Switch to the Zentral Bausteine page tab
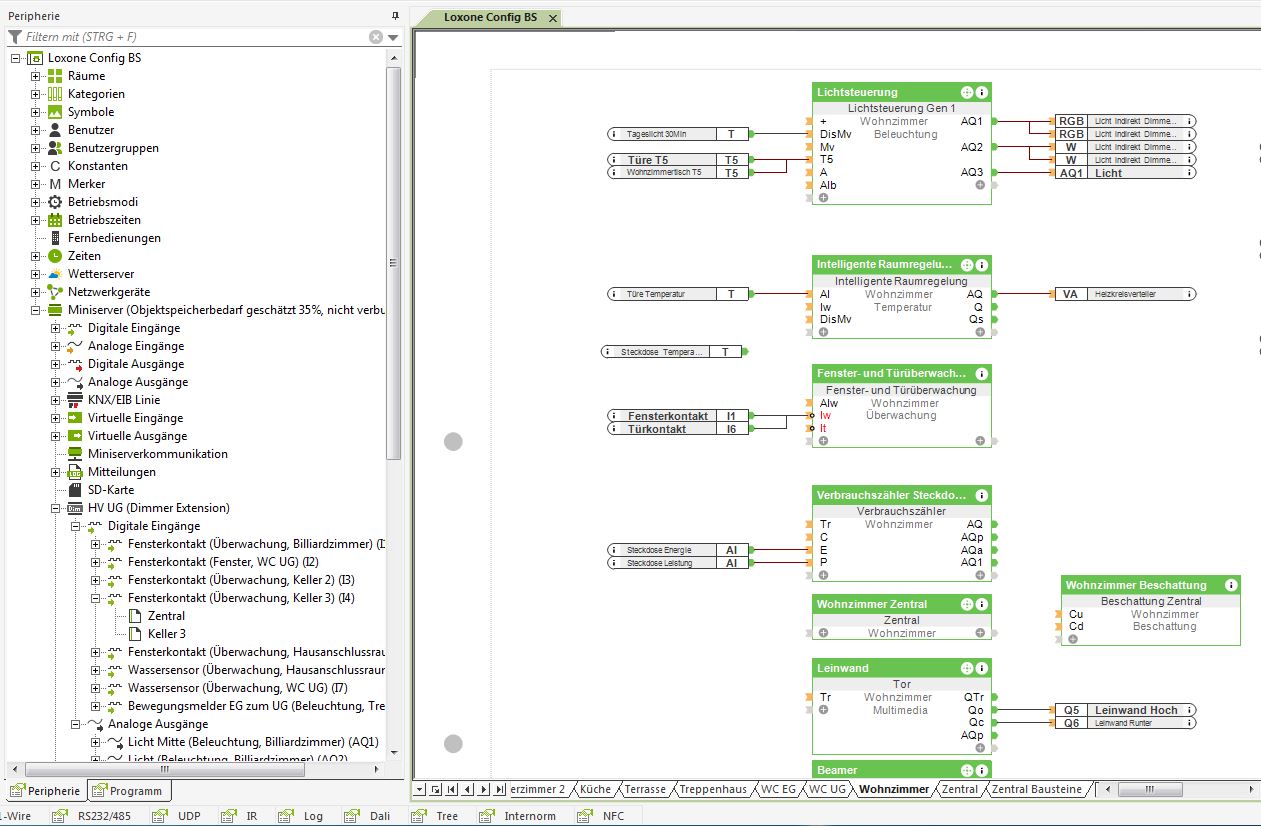Viewport: 1261px width, 826px height. [1037, 789]
